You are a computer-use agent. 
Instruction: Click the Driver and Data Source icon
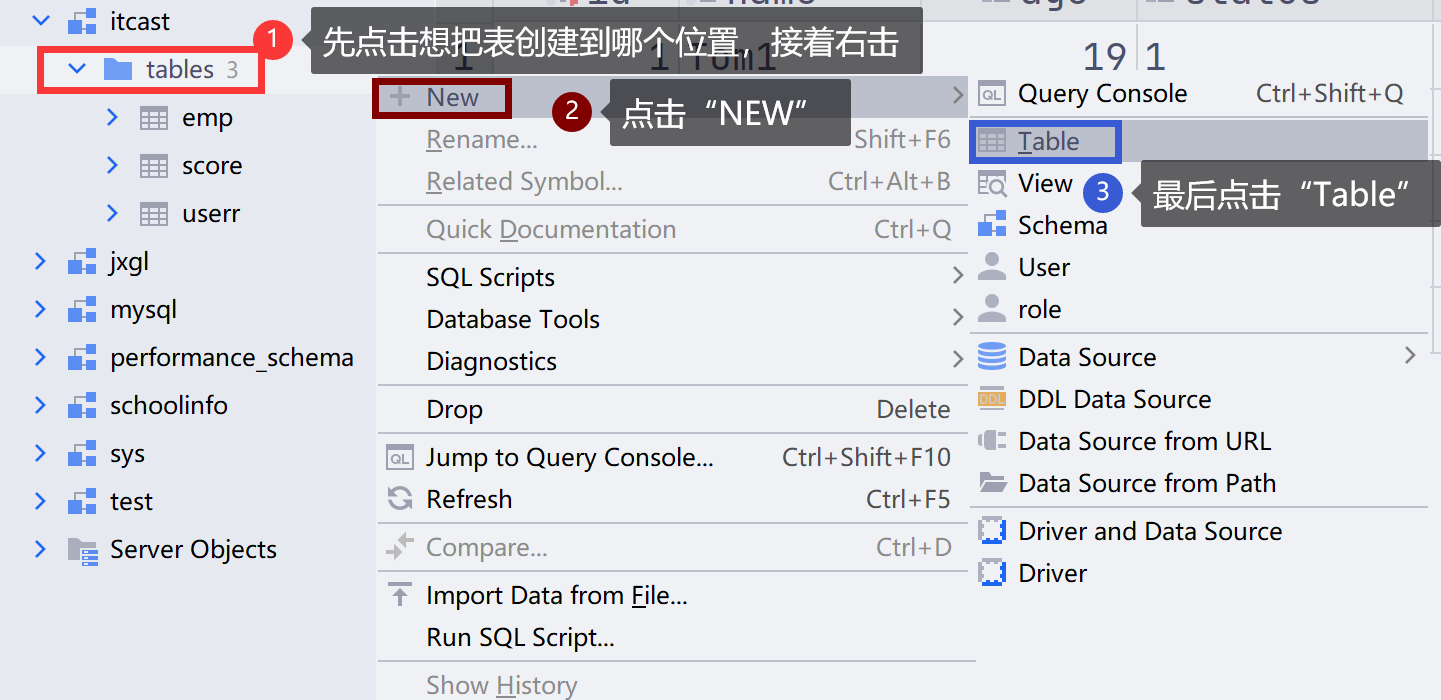[992, 531]
